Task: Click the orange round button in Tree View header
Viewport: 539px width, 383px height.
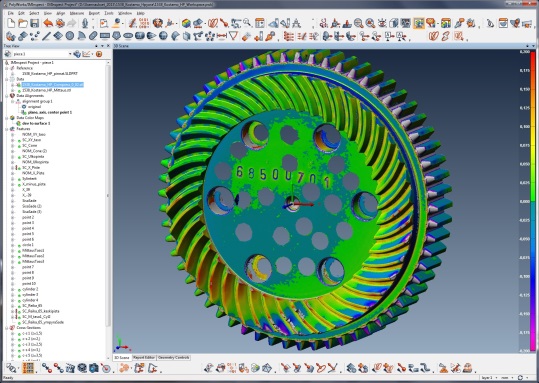Action: point(99,54)
